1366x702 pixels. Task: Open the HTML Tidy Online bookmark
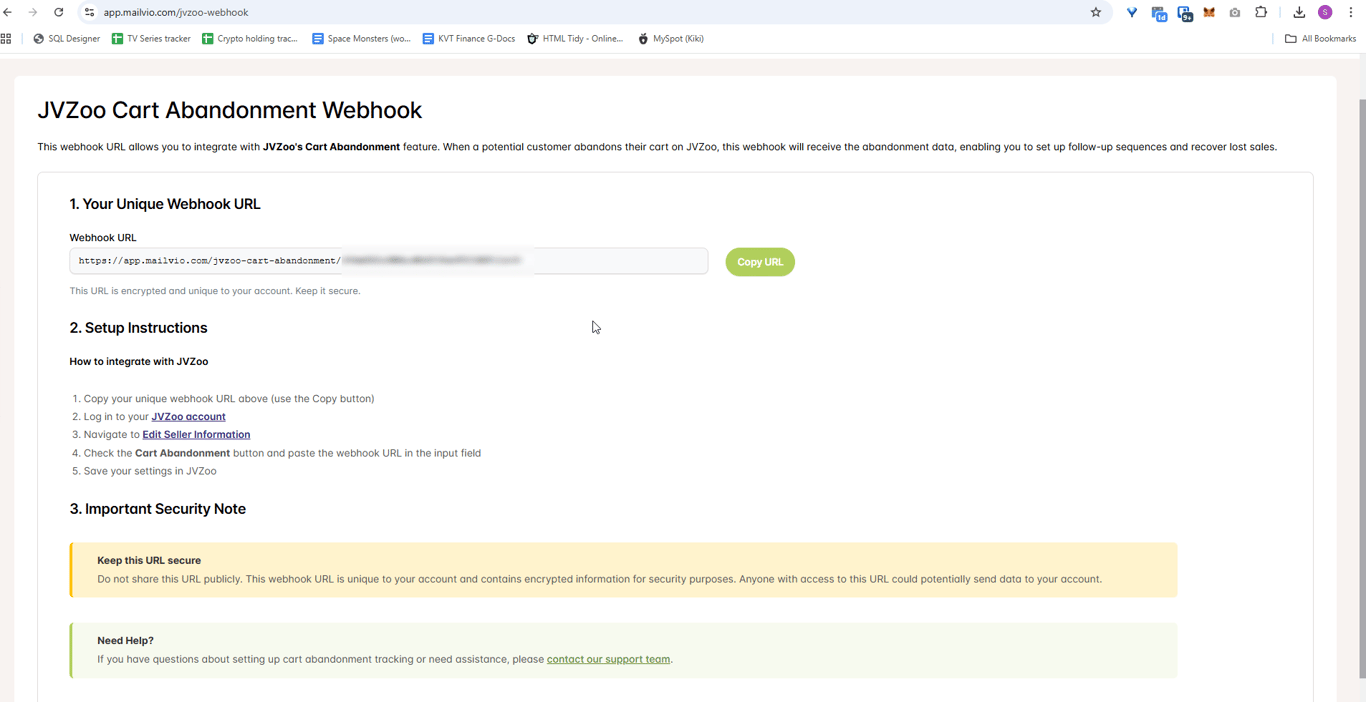pos(575,39)
